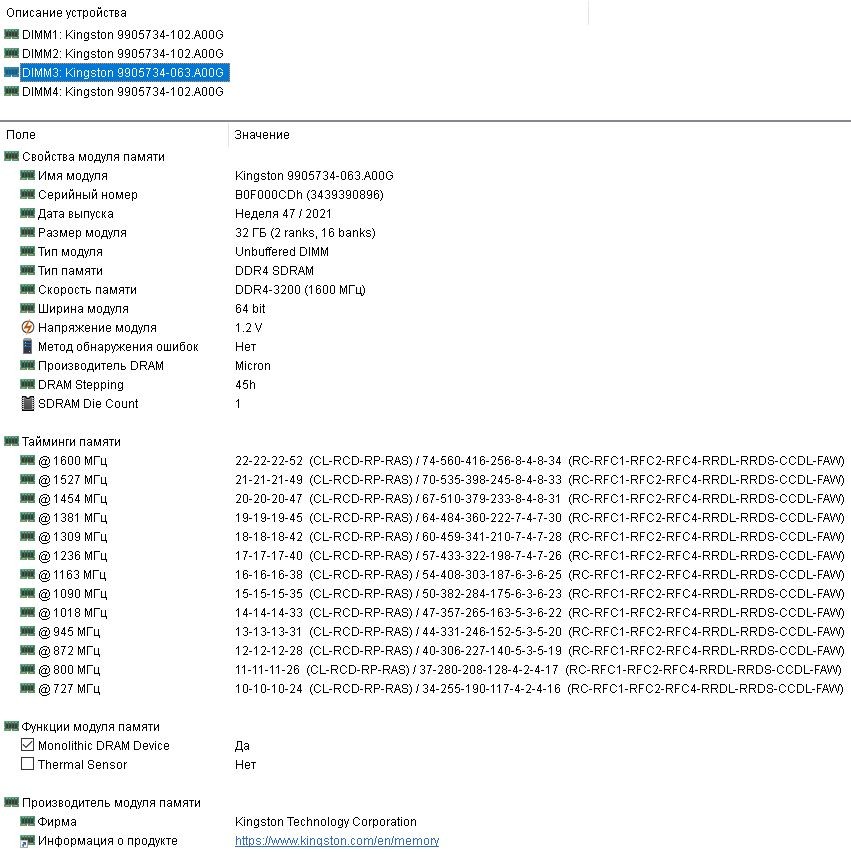The height and width of the screenshot is (855, 851).
Task: Select the 'Kingston Technology Corporation' value
Action: (x=325, y=822)
